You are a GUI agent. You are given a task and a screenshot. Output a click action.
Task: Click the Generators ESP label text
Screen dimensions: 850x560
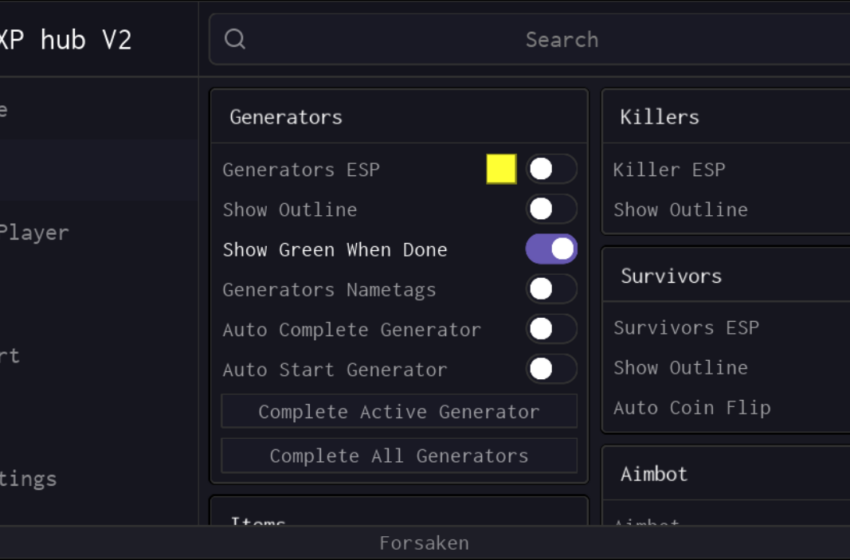tap(301, 170)
